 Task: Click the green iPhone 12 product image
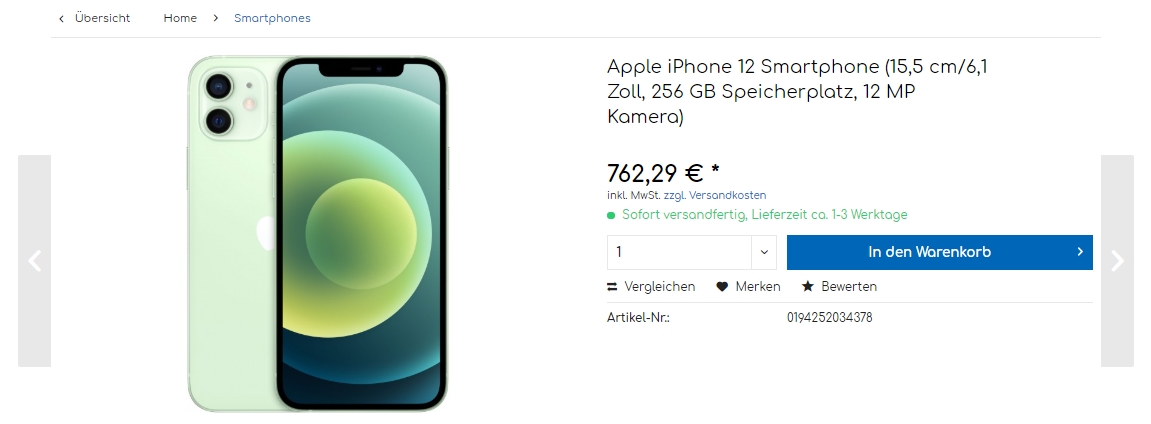(x=317, y=233)
